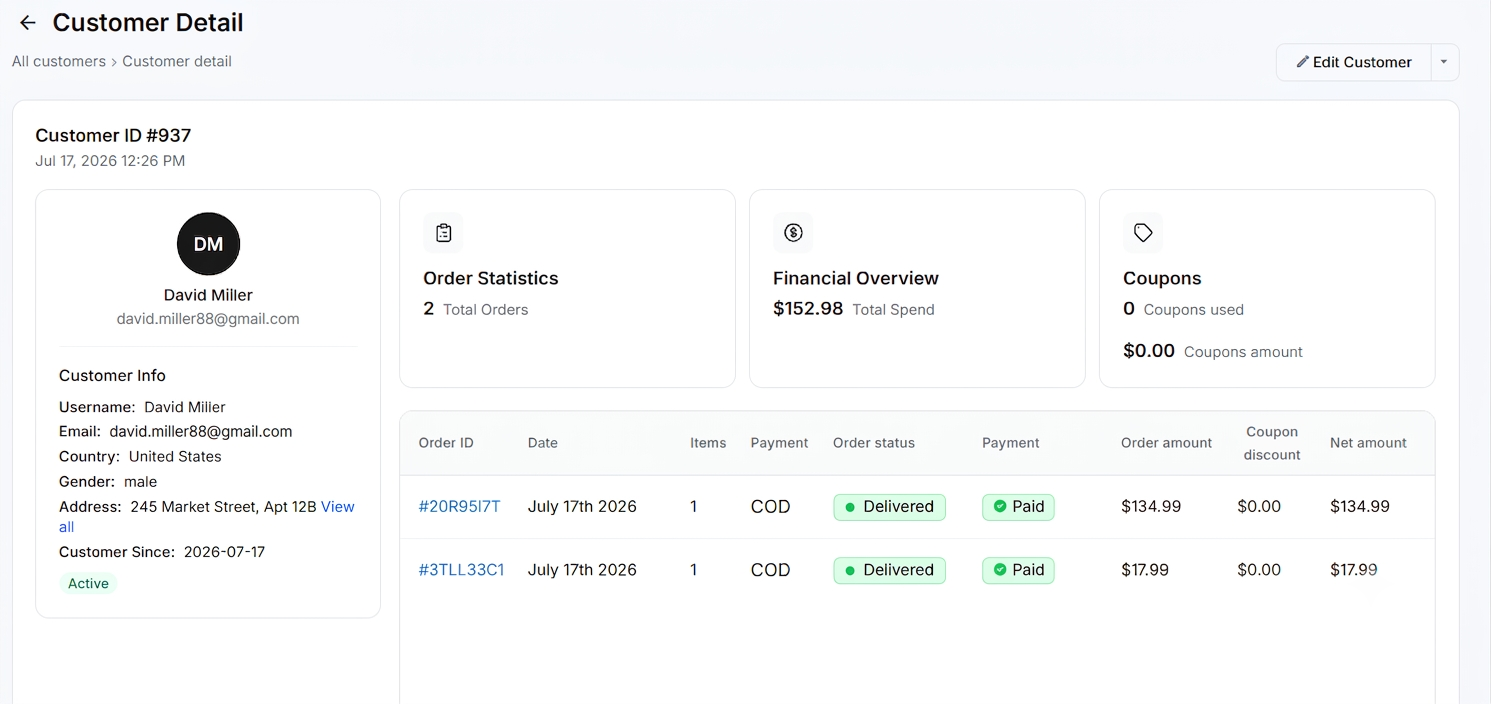Select COD payment cell for order #3TLL33C1

pyautogui.click(x=771, y=570)
